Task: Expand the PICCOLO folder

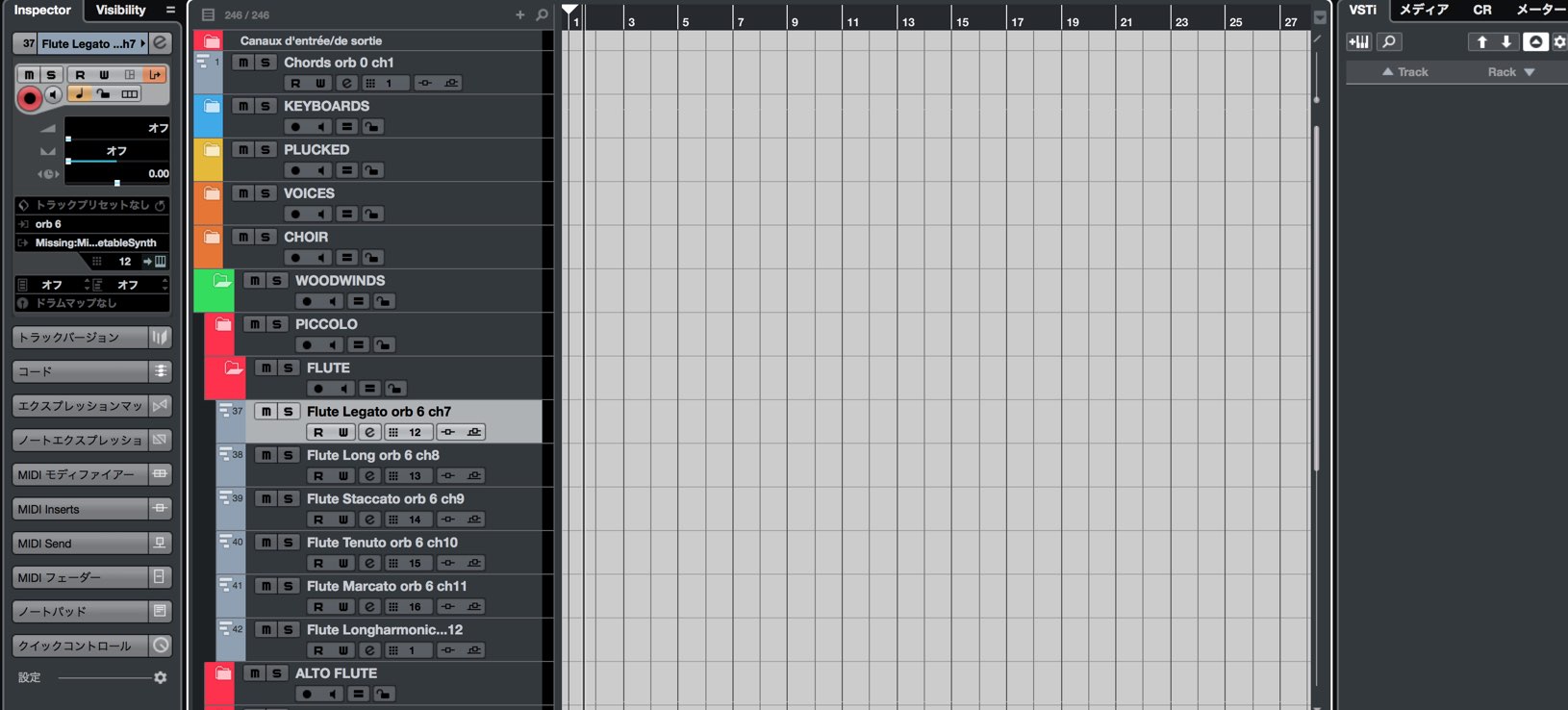Action: click(x=222, y=324)
